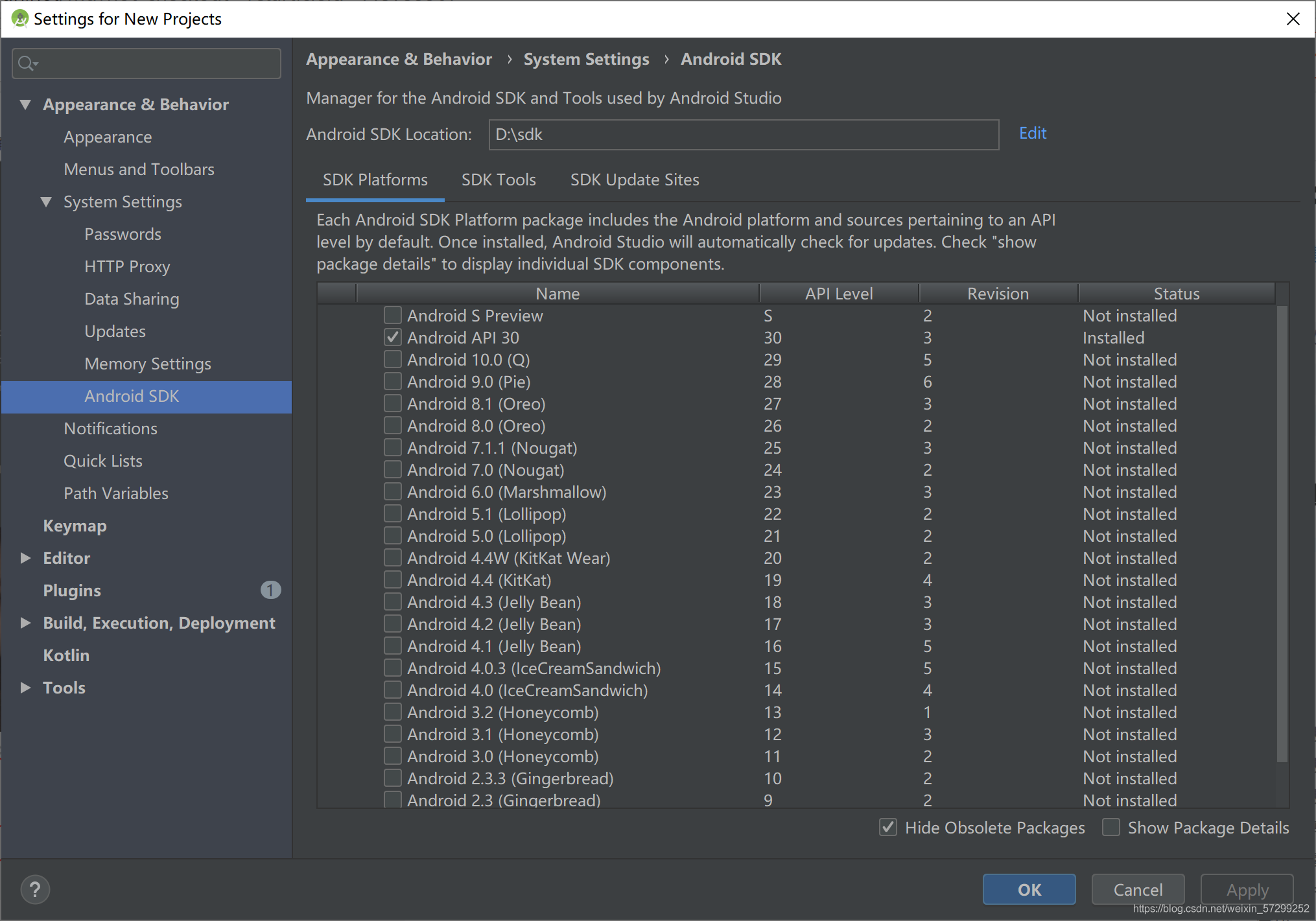1316x921 pixels.
Task: Switch to the SDK Platforms tab
Action: pyautogui.click(x=375, y=180)
